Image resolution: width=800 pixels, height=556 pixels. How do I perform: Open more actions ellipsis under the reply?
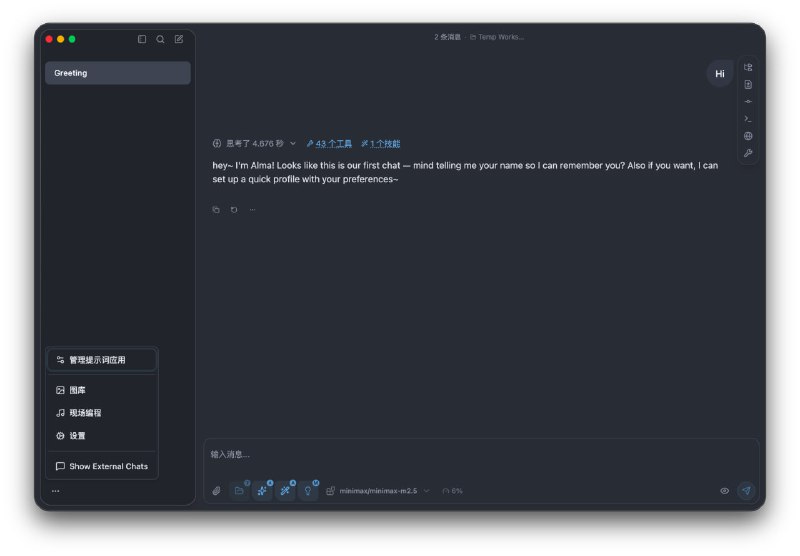[252, 210]
